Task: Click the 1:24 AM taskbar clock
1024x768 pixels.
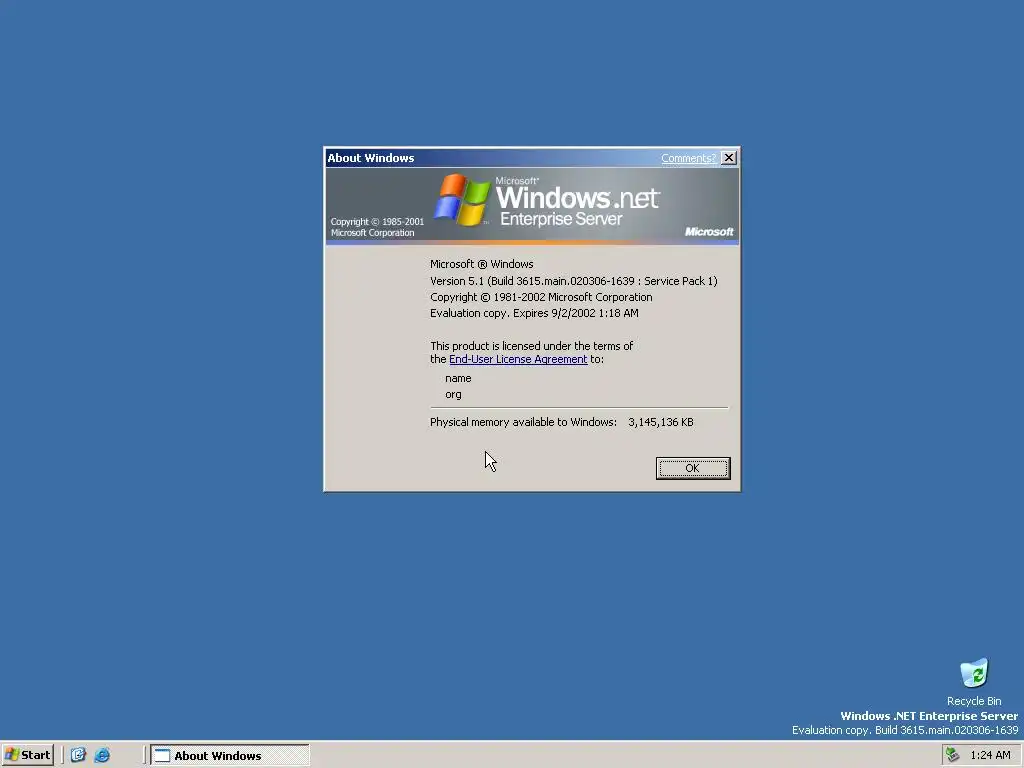Action: point(990,756)
